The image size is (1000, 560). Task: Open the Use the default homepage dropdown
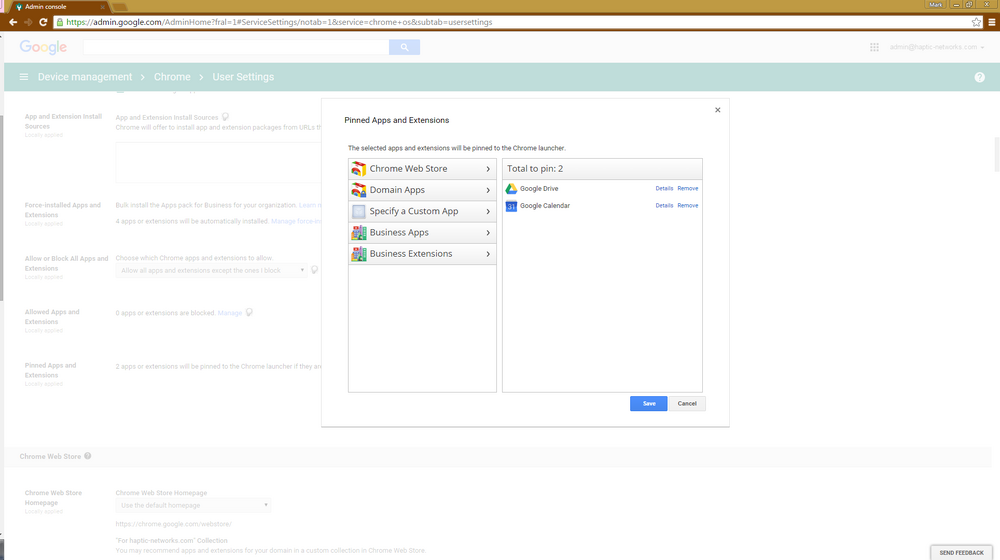pos(193,505)
